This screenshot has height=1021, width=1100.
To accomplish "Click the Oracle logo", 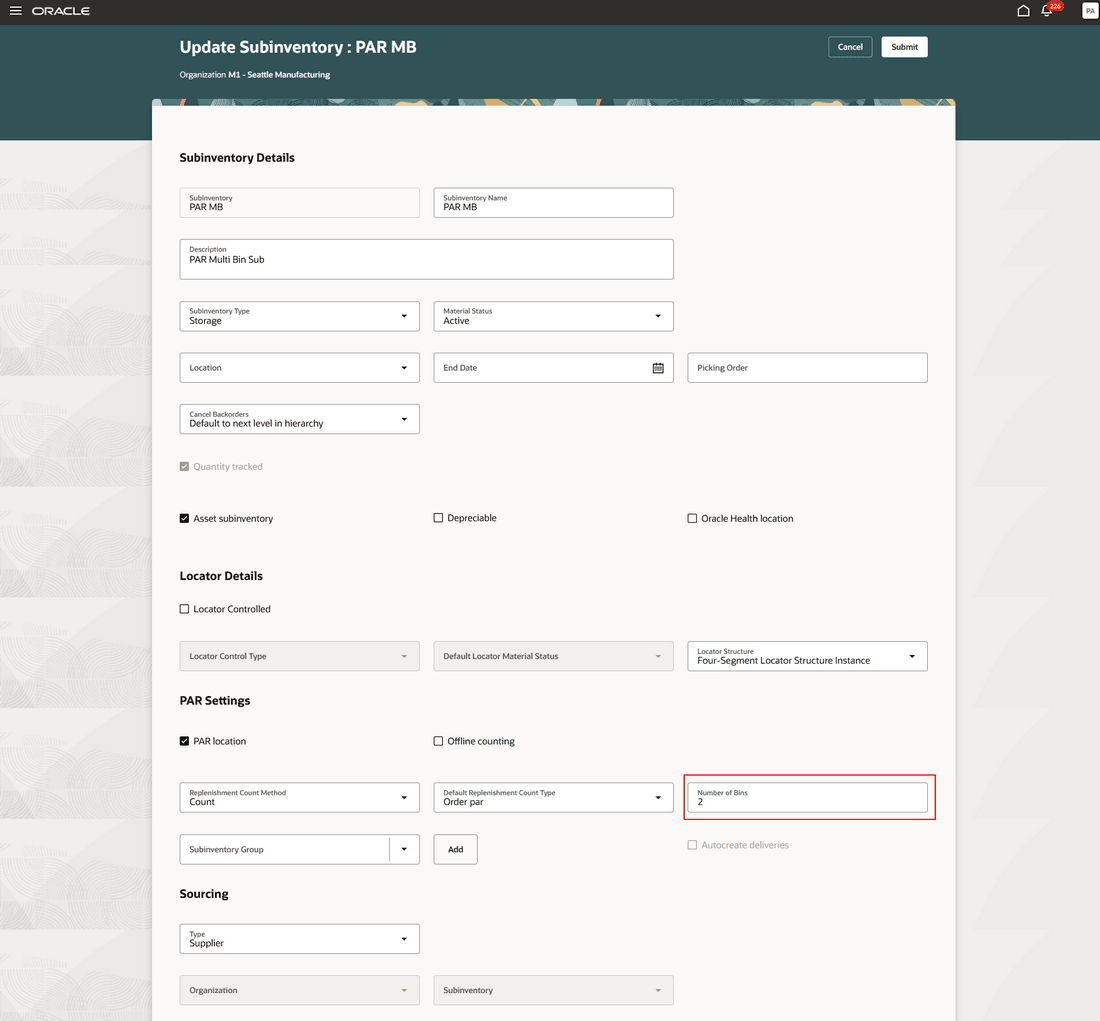I will [x=61, y=11].
